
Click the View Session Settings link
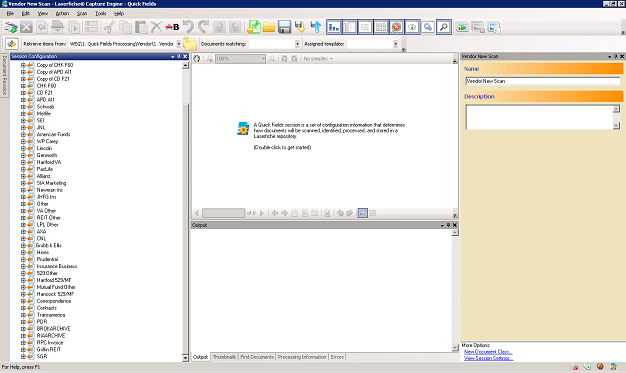[x=489, y=358]
